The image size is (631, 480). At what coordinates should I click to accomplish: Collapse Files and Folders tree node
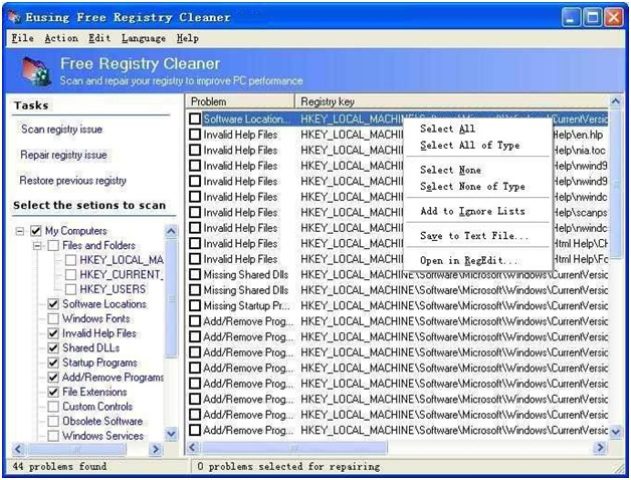click(37, 245)
